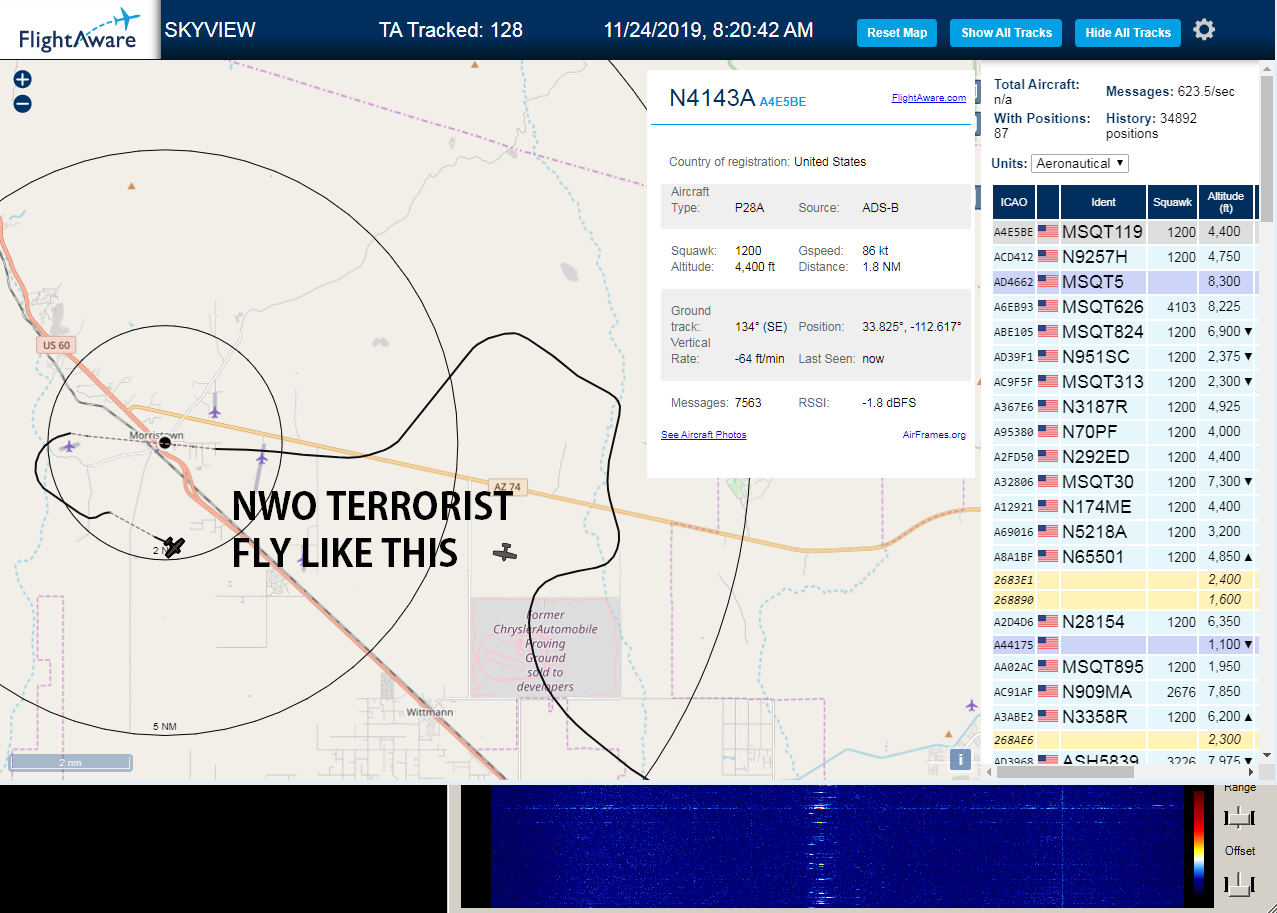Click the US flag in A44175 row
The image size is (1277, 913).
(x=1048, y=644)
